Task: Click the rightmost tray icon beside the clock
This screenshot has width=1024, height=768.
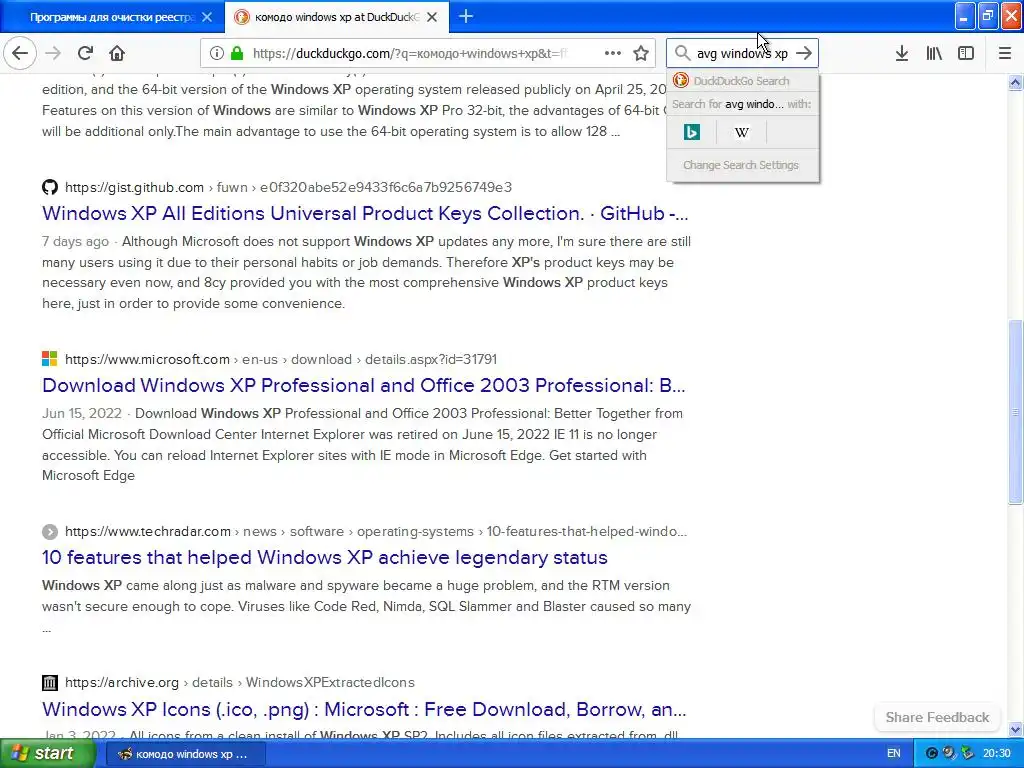Action: tap(968, 753)
